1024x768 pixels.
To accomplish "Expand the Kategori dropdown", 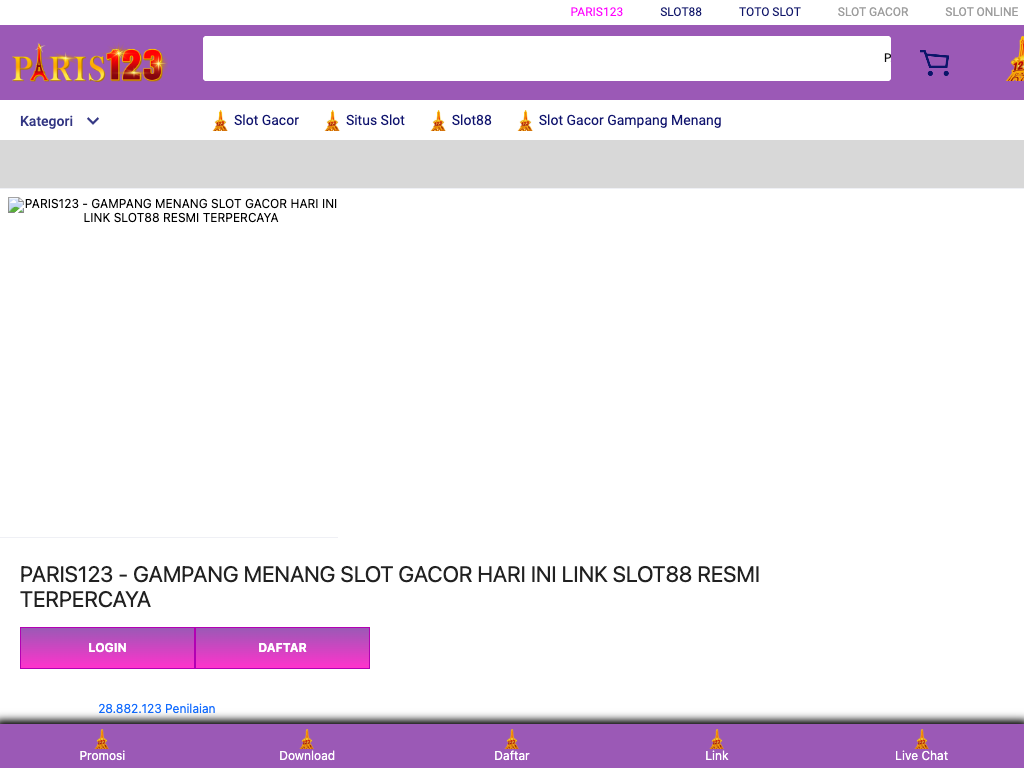I will pos(47,121).
